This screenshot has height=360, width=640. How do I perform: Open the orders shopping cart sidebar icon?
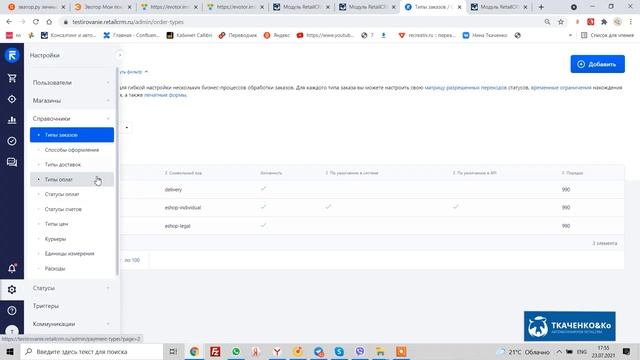pos(12,78)
